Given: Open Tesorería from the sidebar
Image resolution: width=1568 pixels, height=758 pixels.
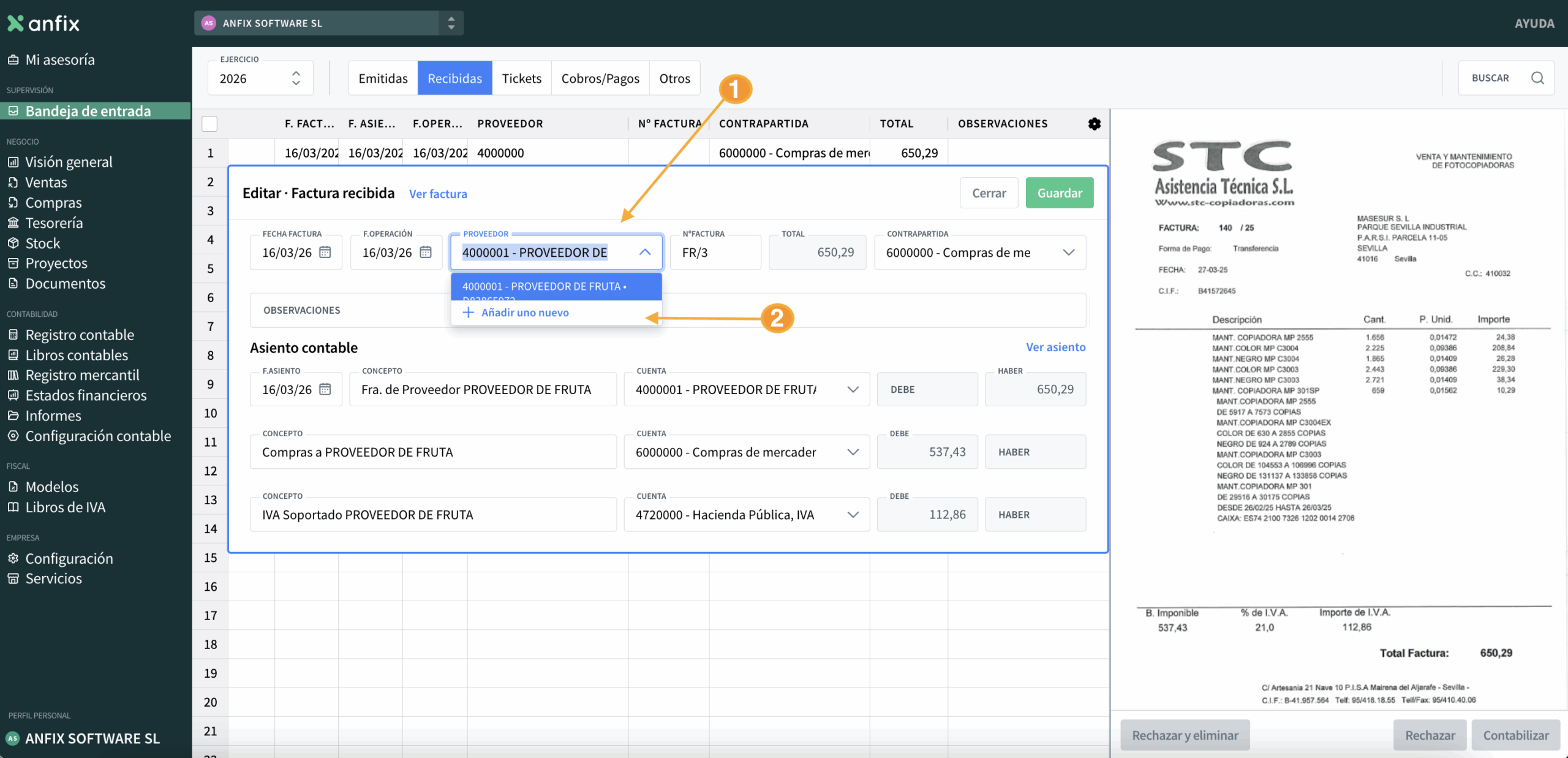Looking at the screenshot, I should 54,223.
